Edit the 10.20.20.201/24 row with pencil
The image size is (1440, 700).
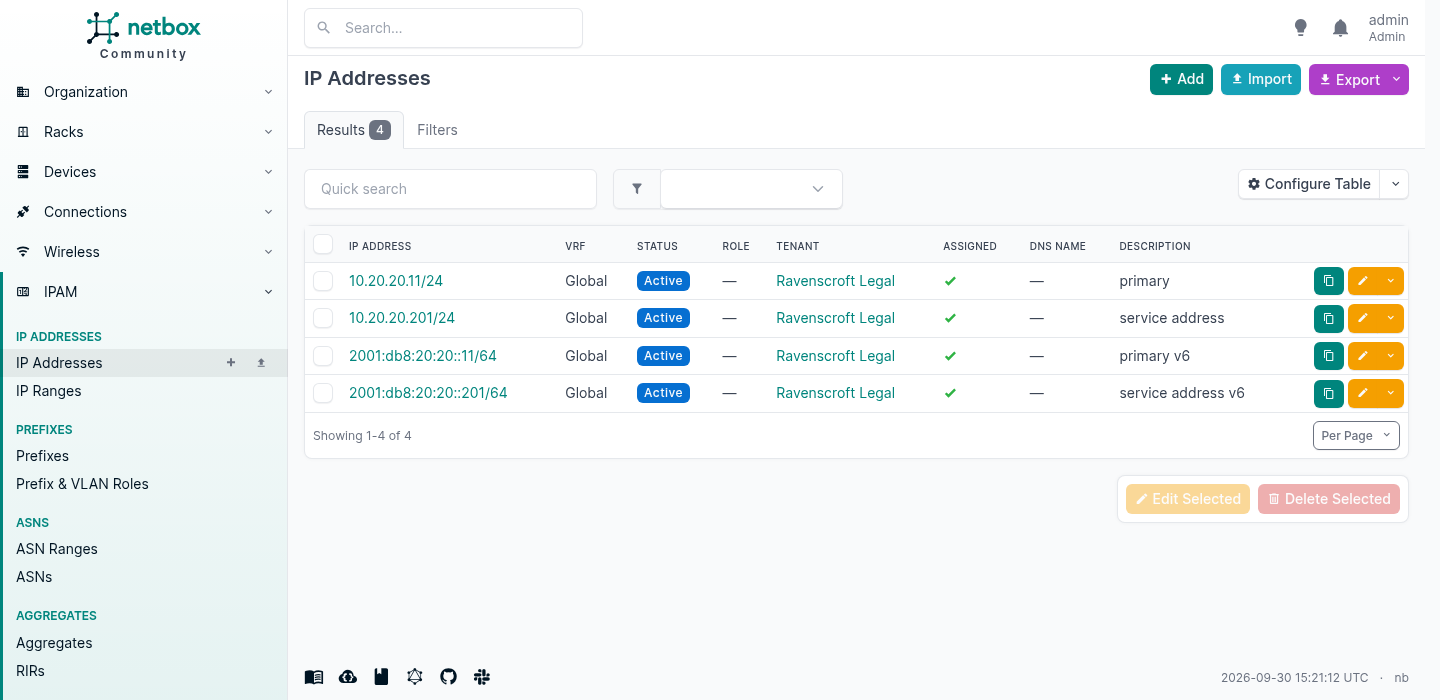(1363, 318)
